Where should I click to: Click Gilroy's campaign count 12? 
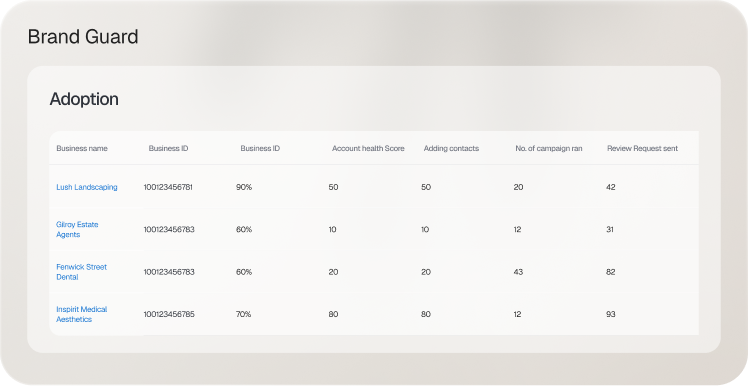(518, 230)
